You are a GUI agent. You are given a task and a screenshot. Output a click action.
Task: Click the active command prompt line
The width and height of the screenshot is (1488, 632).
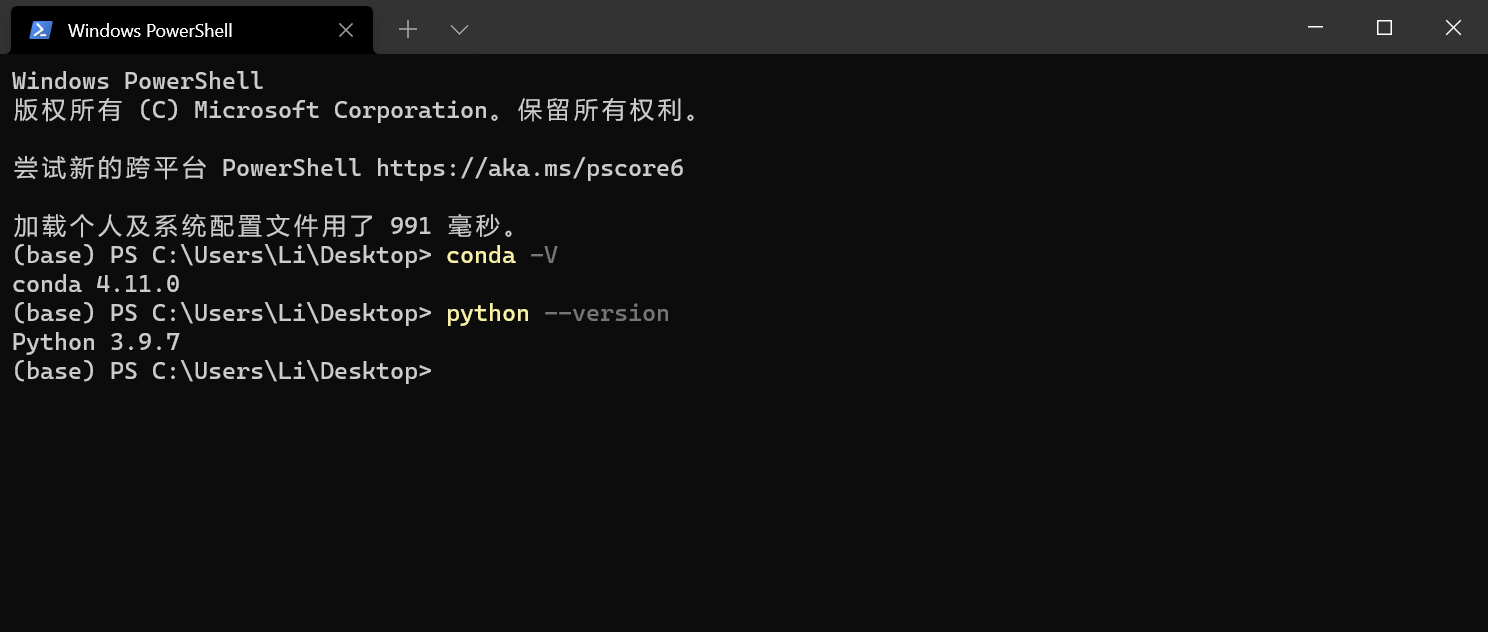[222, 370]
